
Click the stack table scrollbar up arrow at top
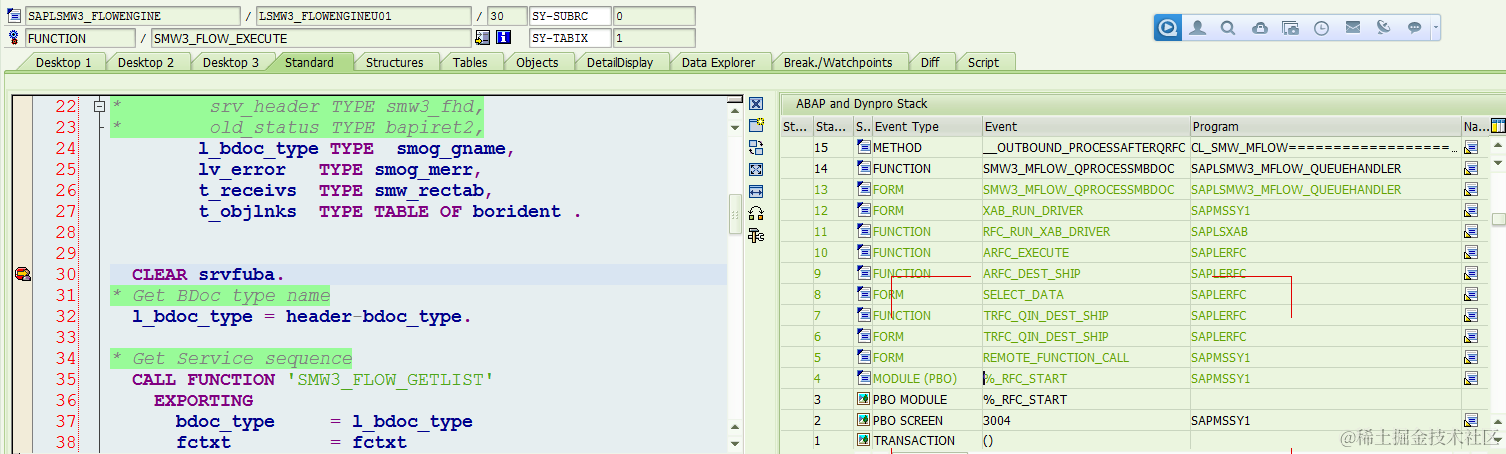(x=1498, y=147)
